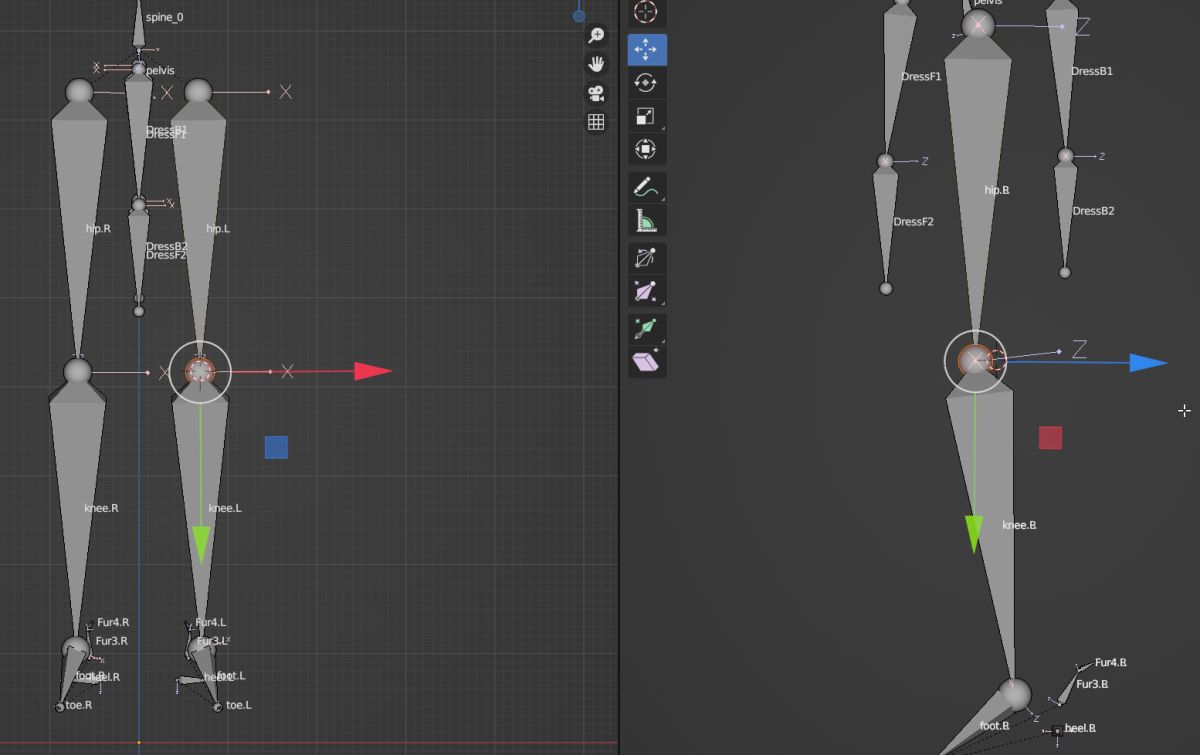Click the pelvis joint sphere in right viewport
Viewport: 1200px width, 755px height.
pyautogui.click(x=978, y=26)
